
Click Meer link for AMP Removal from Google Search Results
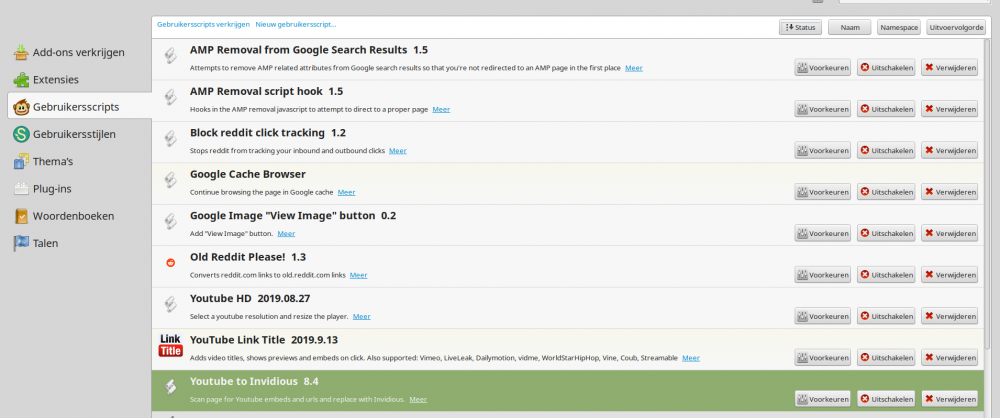(634, 68)
